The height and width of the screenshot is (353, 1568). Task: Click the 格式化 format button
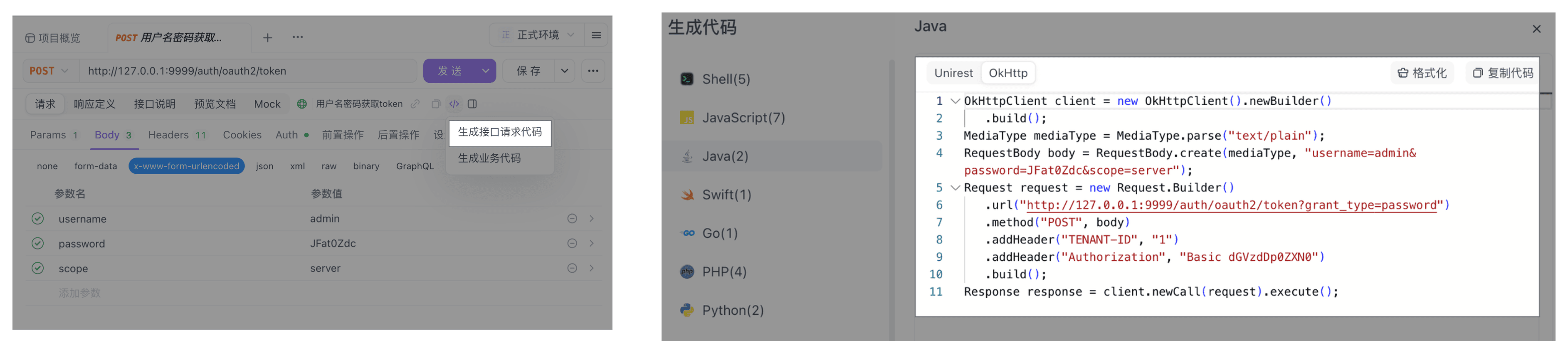pos(1422,73)
